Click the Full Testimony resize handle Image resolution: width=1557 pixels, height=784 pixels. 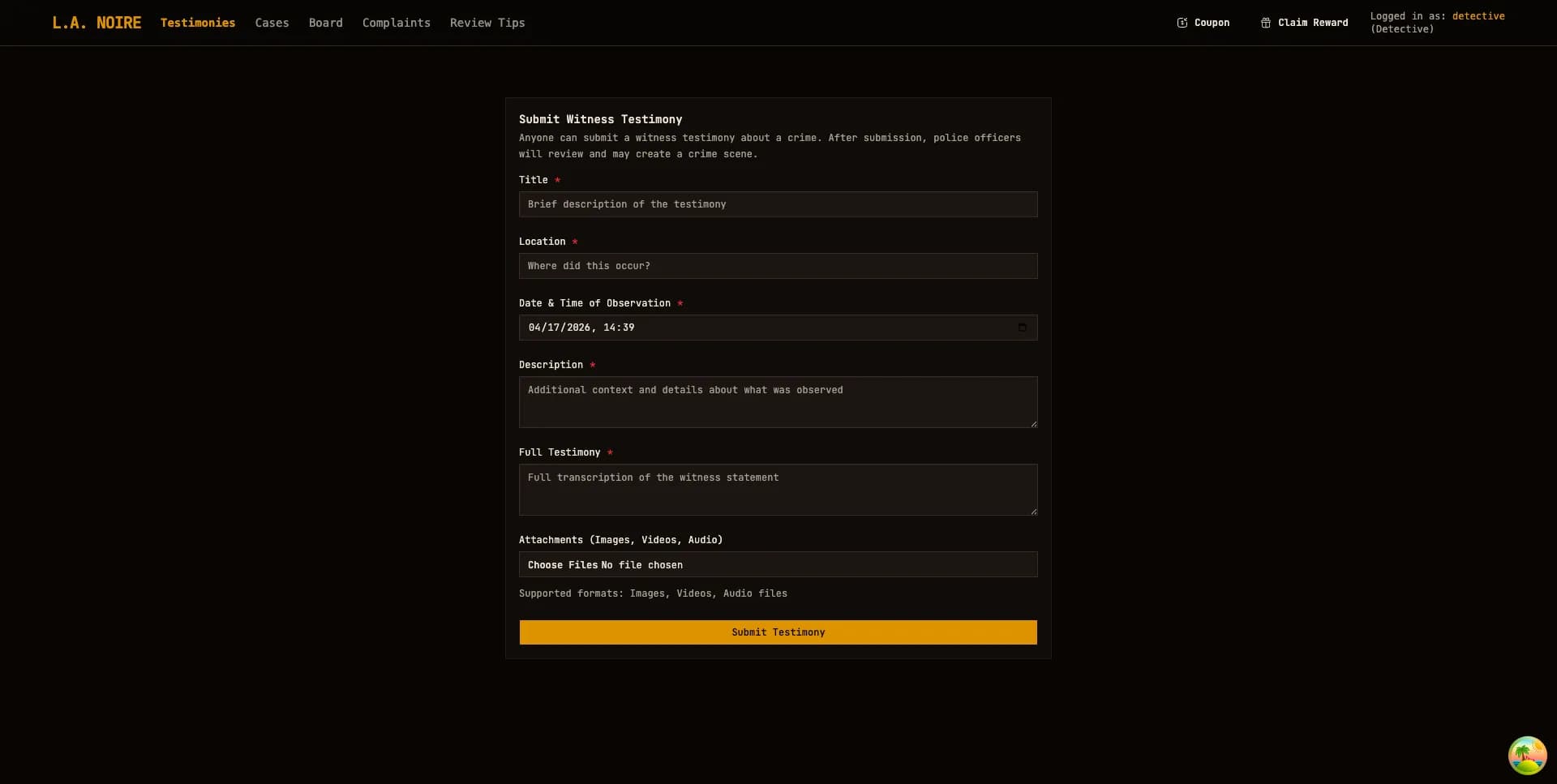click(x=1033, y=511)
